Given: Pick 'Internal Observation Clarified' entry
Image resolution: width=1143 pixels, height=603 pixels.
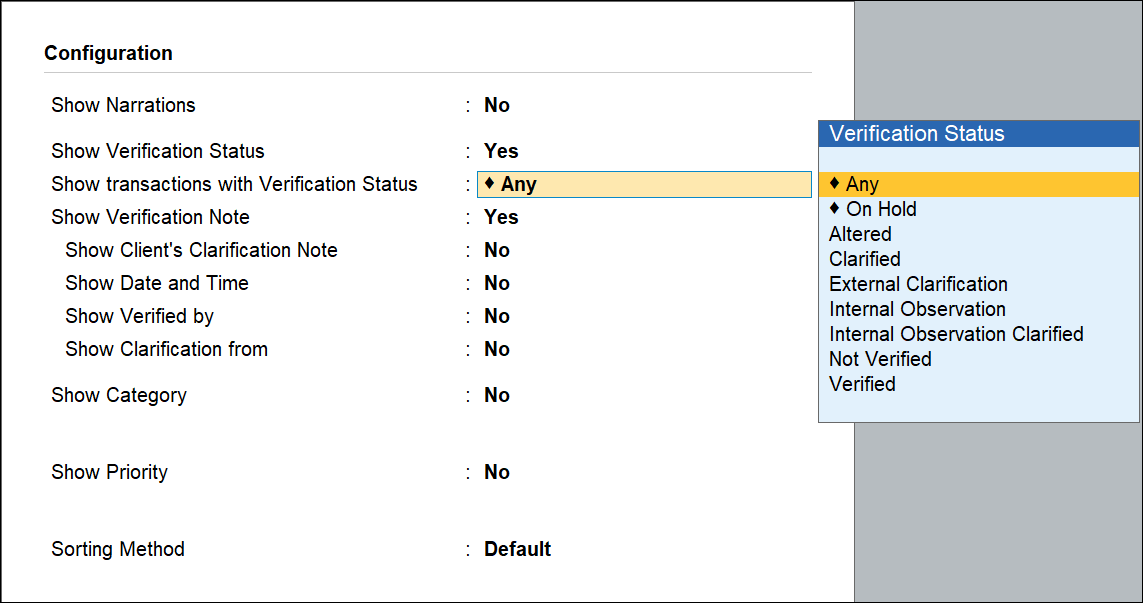Looking at the screenshot, I should pyautogui.click(x=956, y=334).
